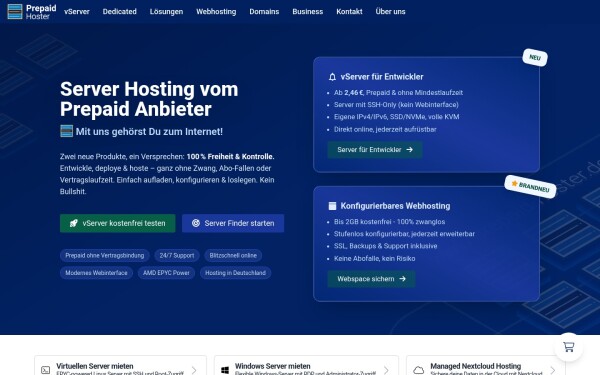Expand chevron on Windows Server mieten card
600x375 pixels.
tap(386, 370)
